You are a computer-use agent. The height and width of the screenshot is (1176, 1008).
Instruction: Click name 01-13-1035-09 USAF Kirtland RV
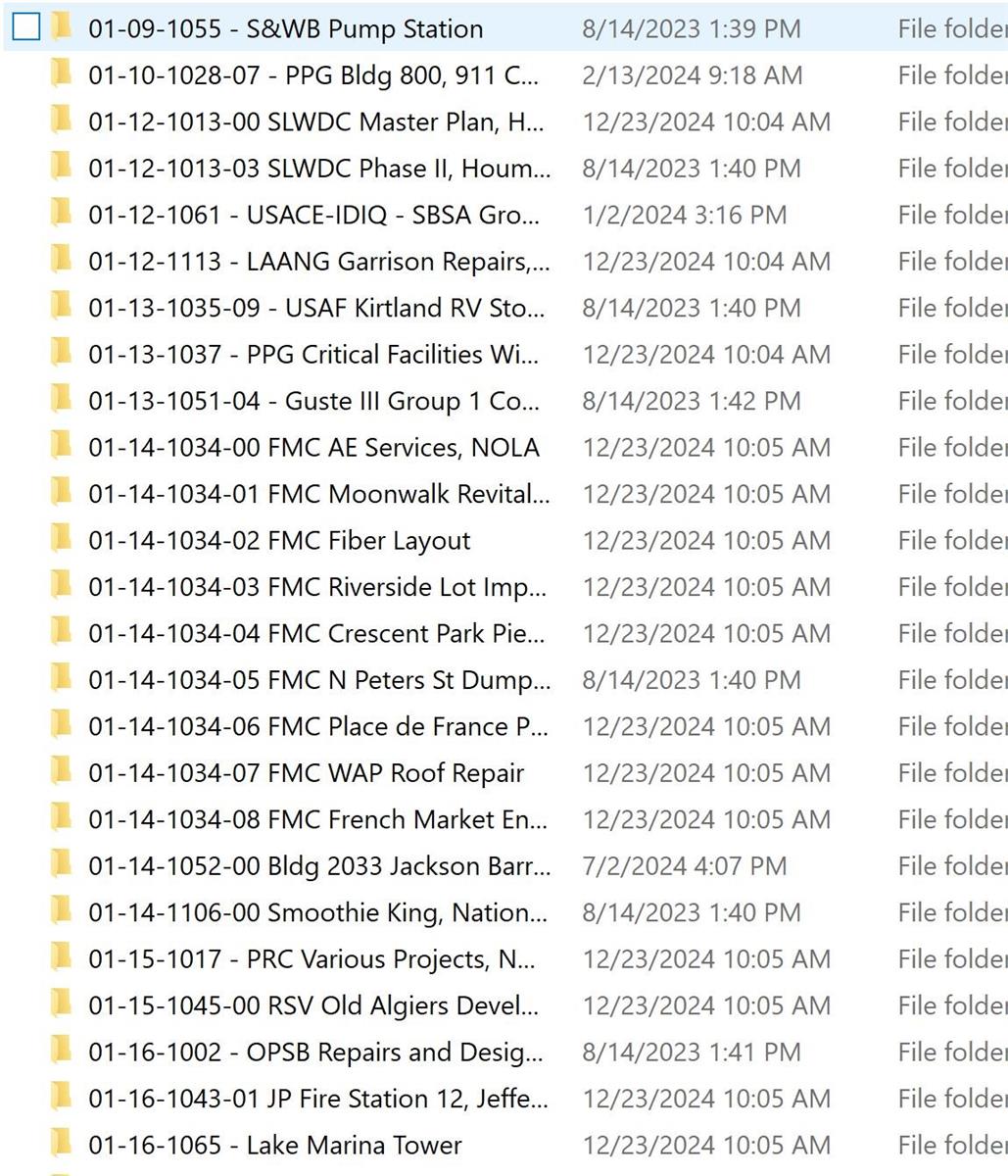317,308
